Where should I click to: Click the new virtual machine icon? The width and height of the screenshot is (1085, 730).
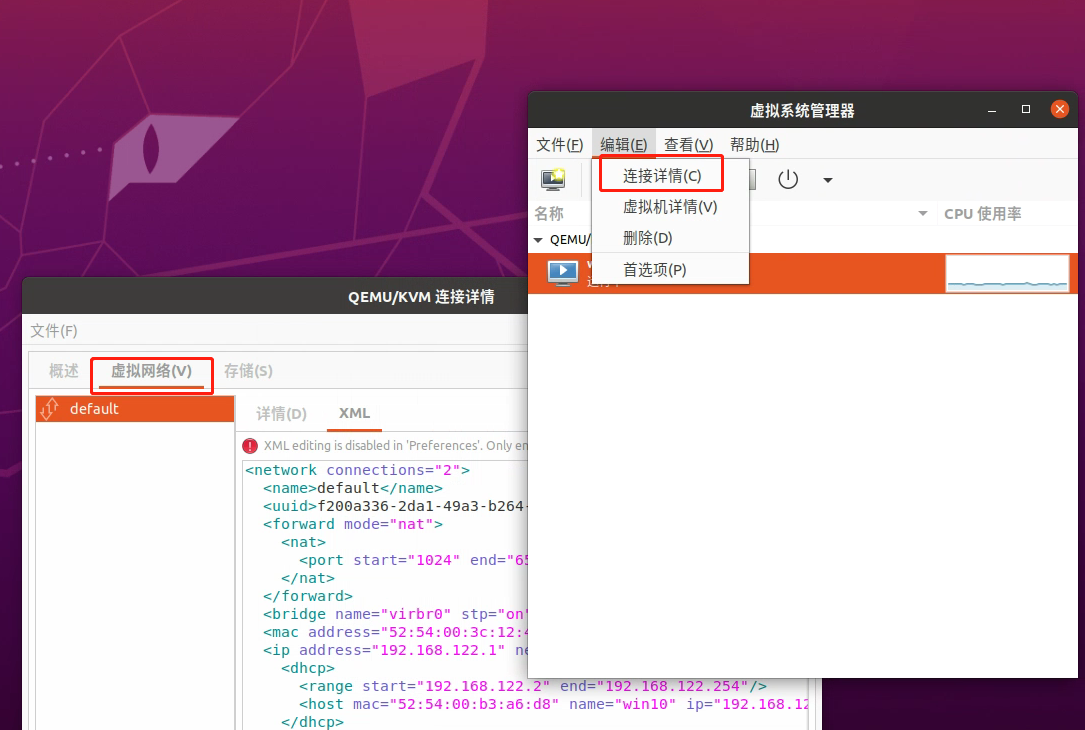(x=553, y=179)
